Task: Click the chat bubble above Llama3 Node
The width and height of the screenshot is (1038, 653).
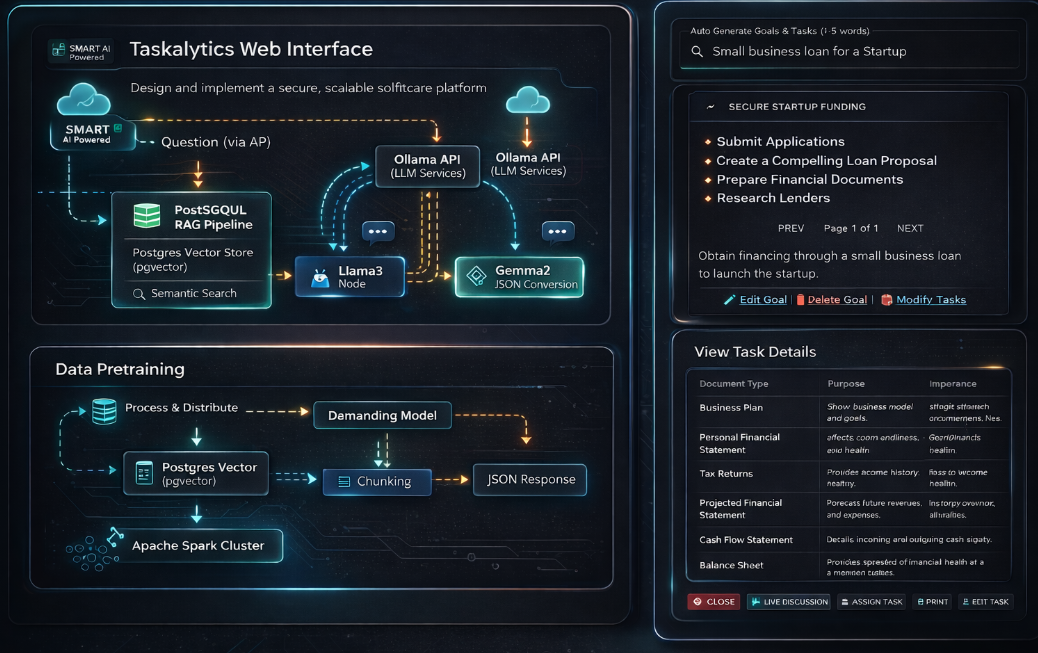Action: coord(378,232)
